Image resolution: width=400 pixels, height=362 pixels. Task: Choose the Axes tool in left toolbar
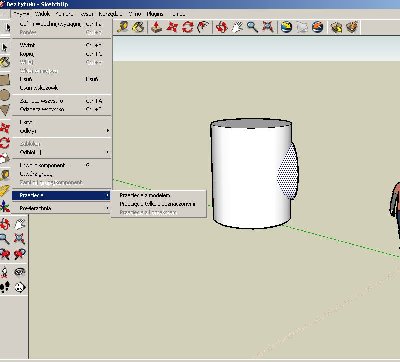pos(5,207)
